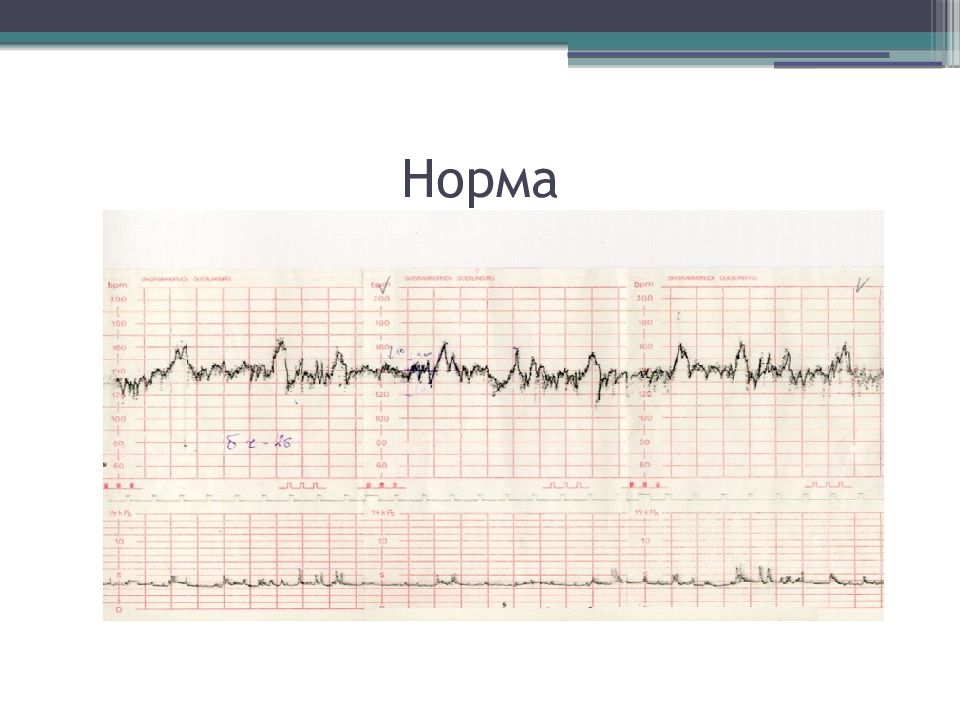Click the printed header text on the left panel
This screenshot has height=720, width=960.
coord(187,281)
